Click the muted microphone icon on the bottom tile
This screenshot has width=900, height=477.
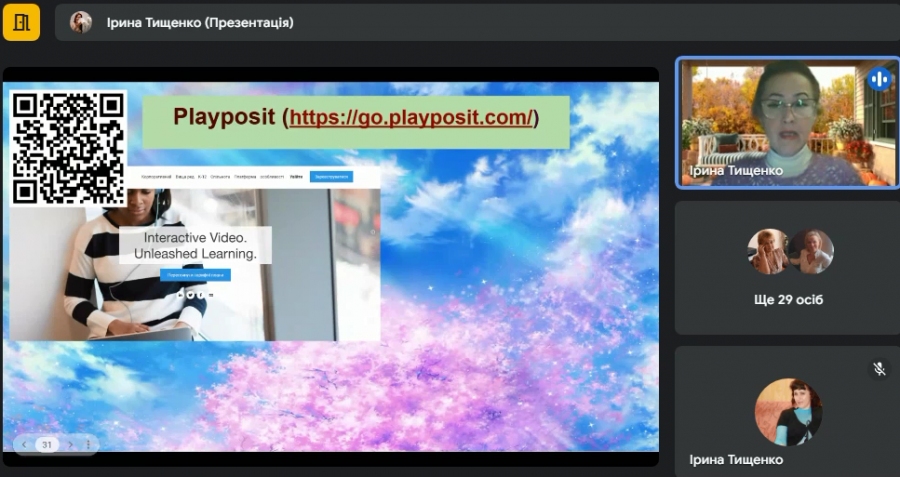[x=879, y=369]
